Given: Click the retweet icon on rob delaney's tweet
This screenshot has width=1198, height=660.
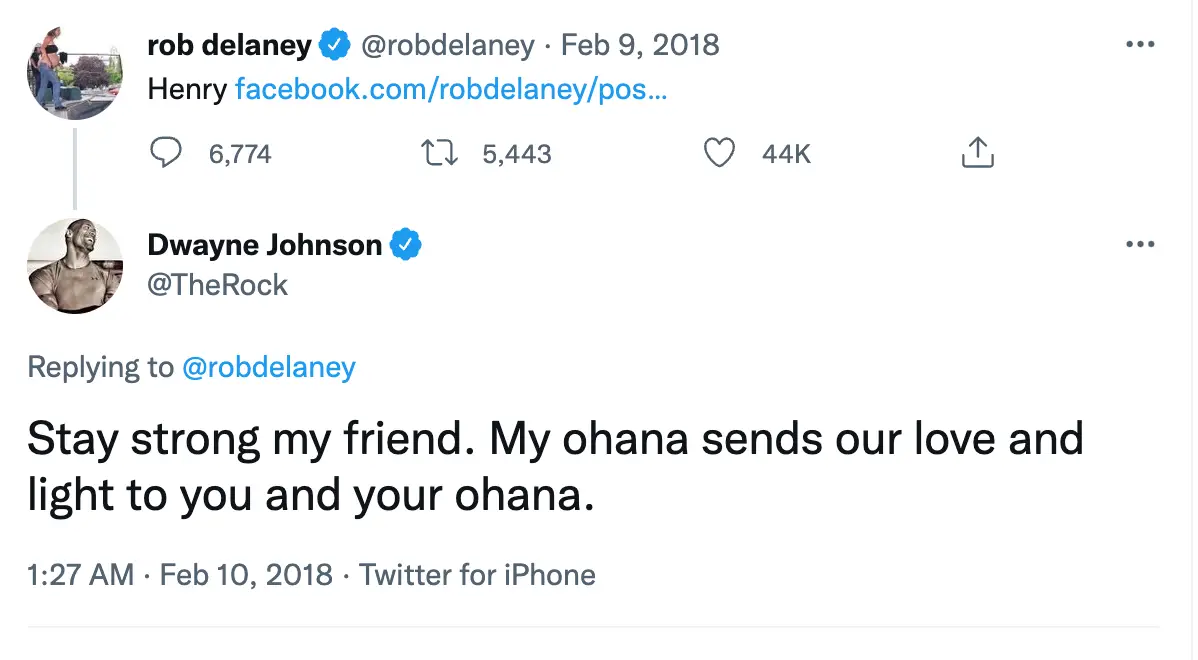Looking at the screenshot, I should click(x=438, y=152).
